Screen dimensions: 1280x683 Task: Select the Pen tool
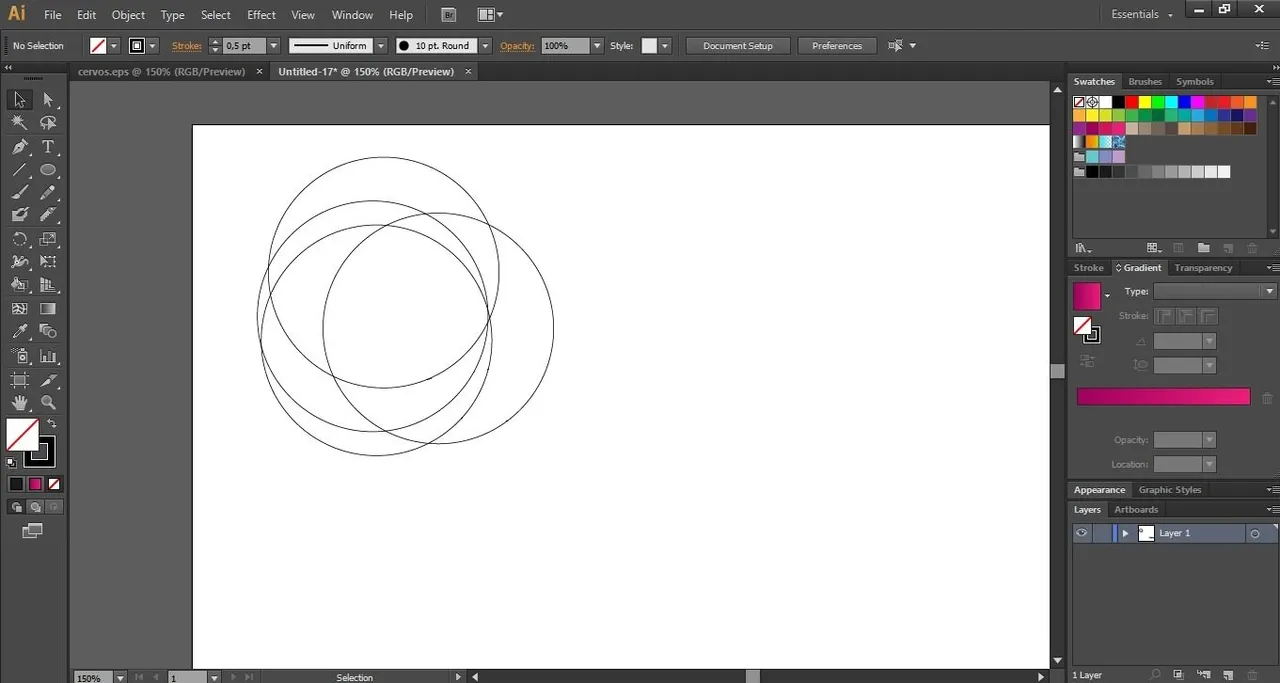pos(19,146)
